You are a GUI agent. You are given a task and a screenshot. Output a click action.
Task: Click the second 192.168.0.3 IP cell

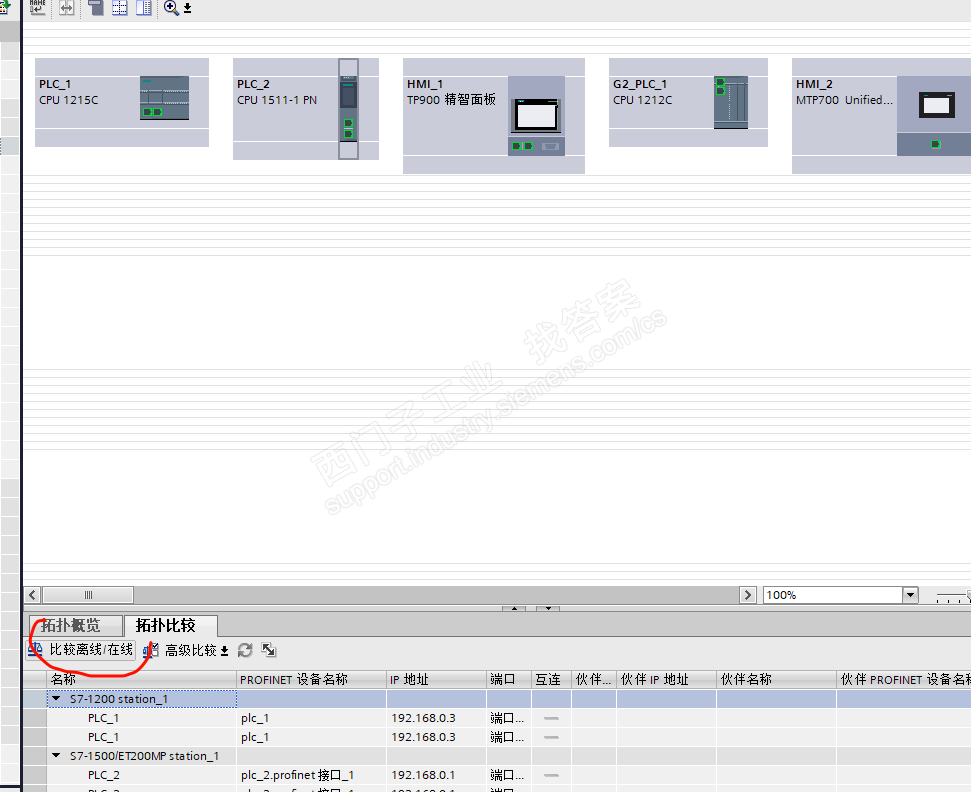click(437, 737)
